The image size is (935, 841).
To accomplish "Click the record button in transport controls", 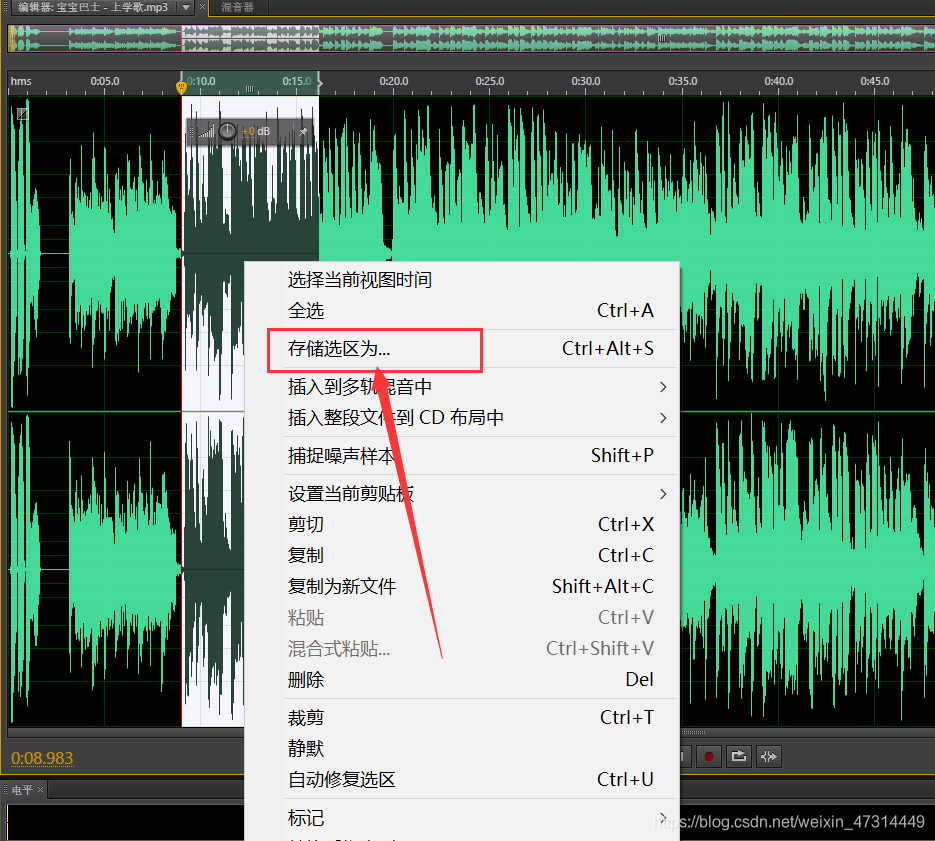I will (709, 757).
